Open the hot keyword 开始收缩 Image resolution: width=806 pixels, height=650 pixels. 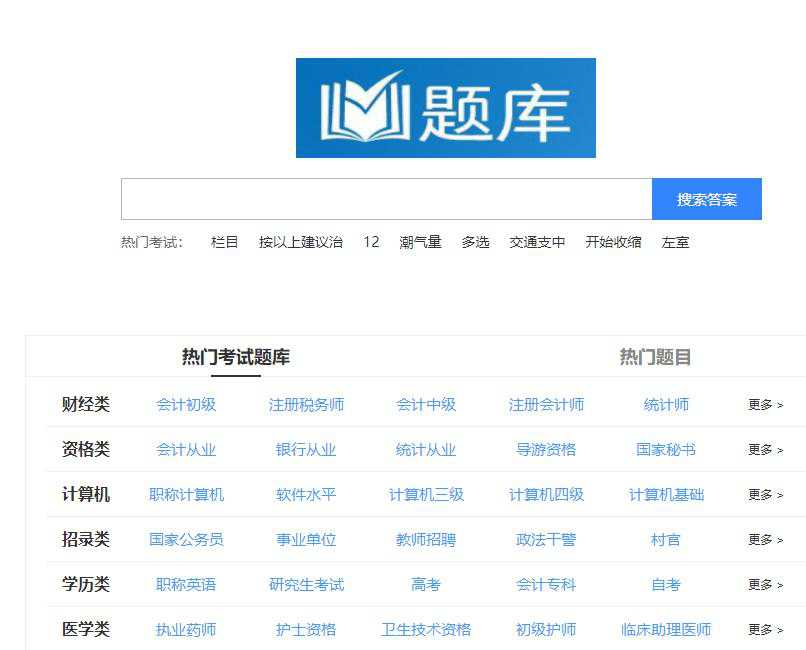click(613, 242)
